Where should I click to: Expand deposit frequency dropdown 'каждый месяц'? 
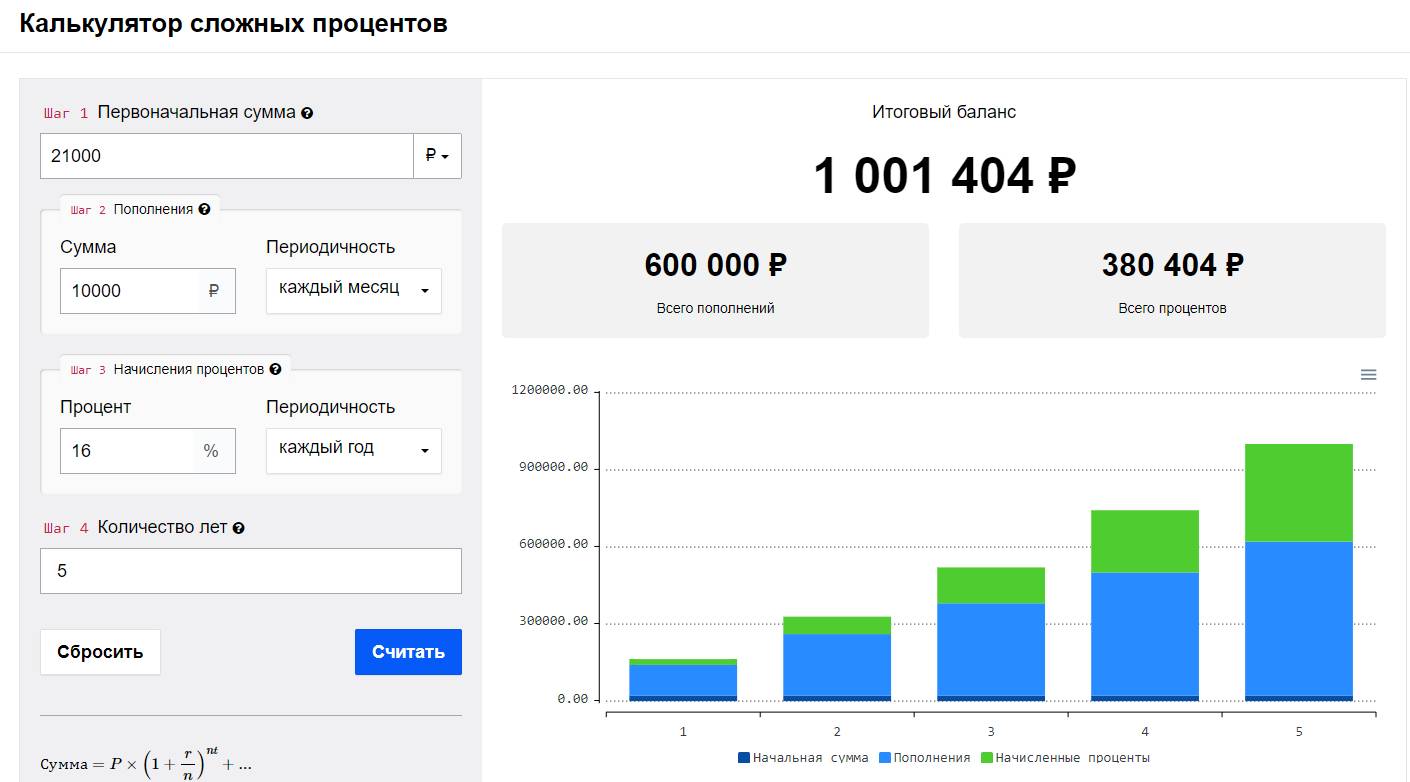tap(353, 290)
